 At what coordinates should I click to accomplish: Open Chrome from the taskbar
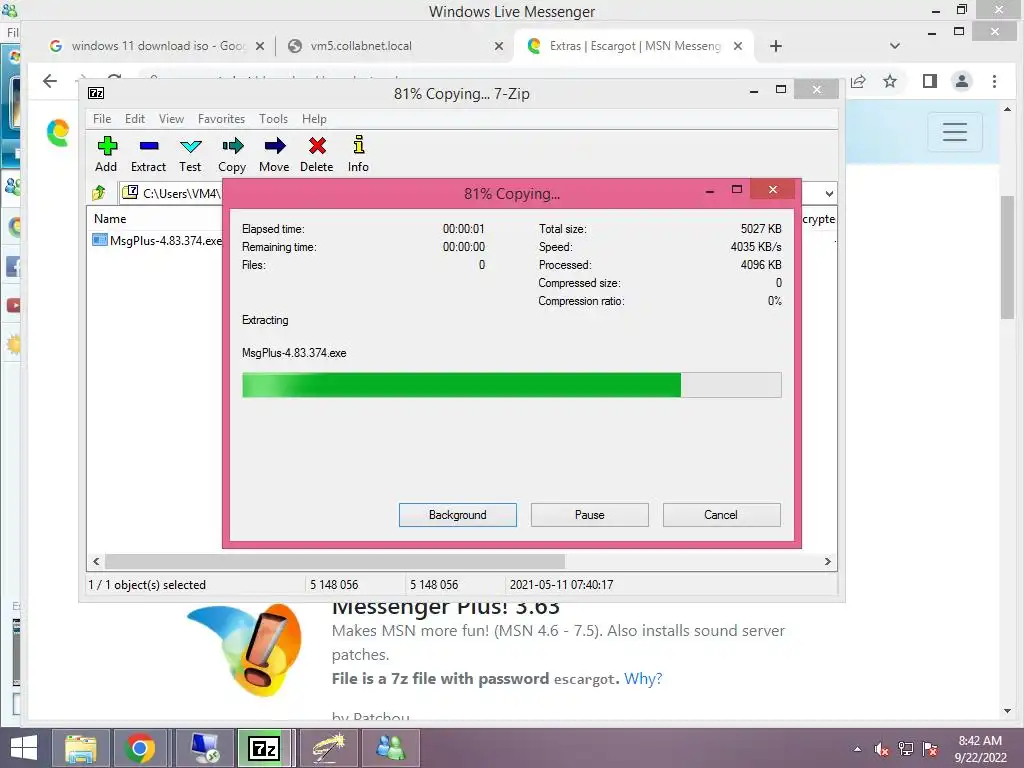pos(140,748)
